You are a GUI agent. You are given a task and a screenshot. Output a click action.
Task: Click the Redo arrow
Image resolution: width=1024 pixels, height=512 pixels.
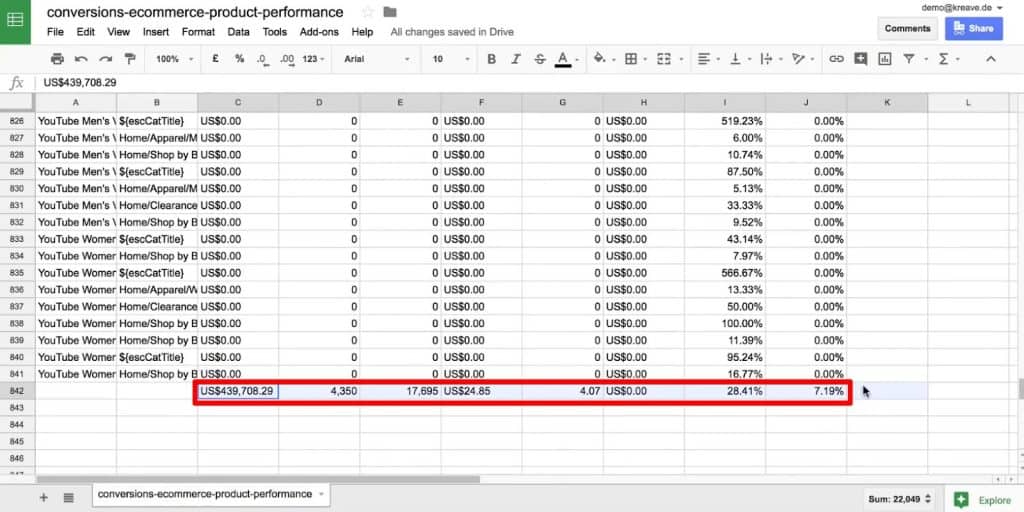click(106, 59)
